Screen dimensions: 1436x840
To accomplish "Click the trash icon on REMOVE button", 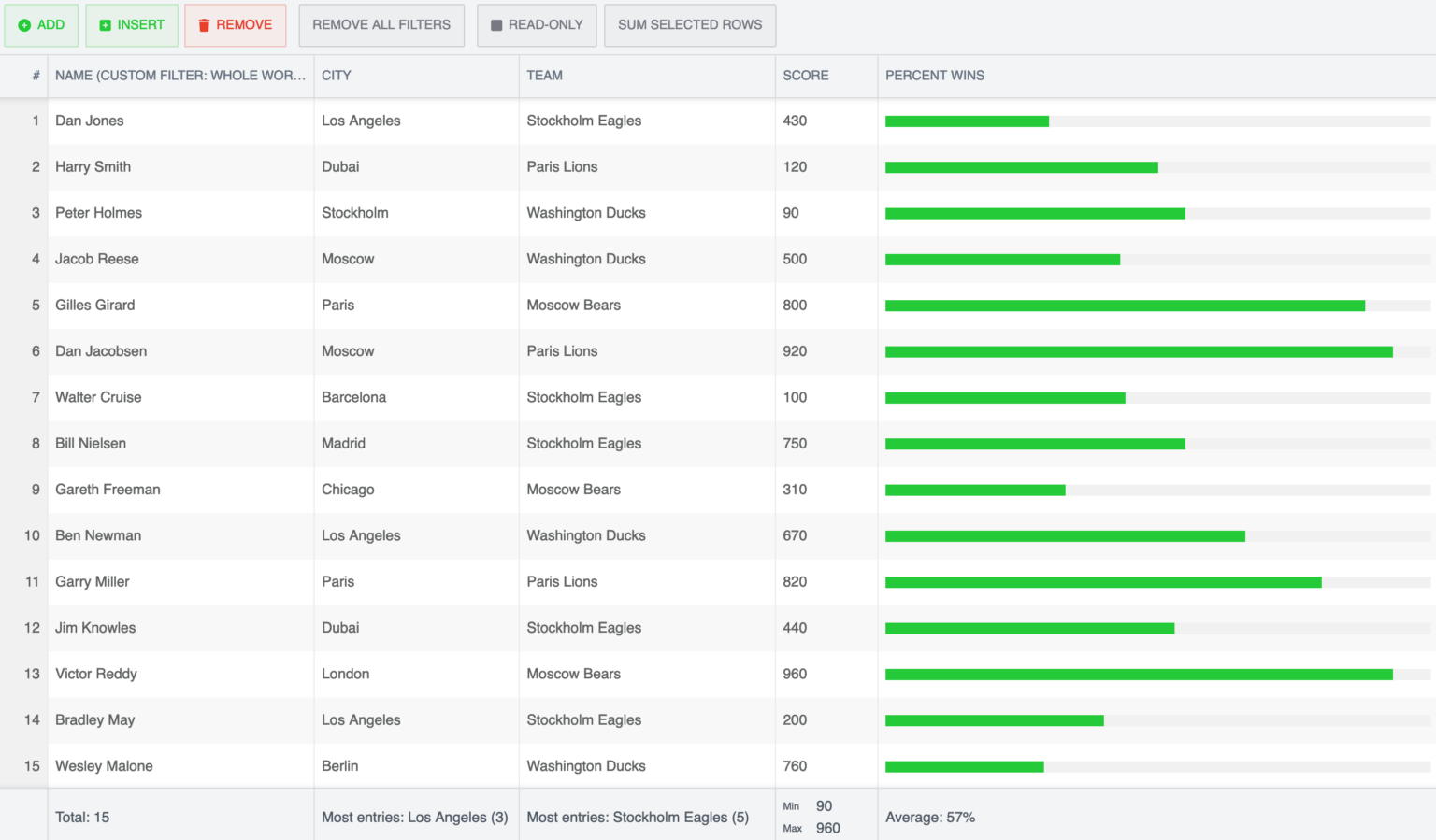I will pos(202,25).
